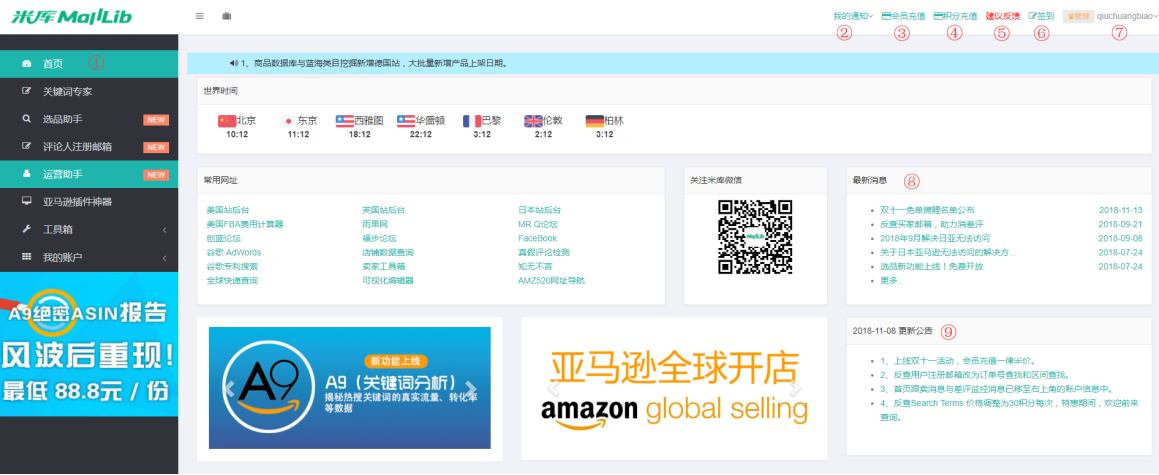
Task: Open the 知无不言 link
Action: (x=535, y=266)
